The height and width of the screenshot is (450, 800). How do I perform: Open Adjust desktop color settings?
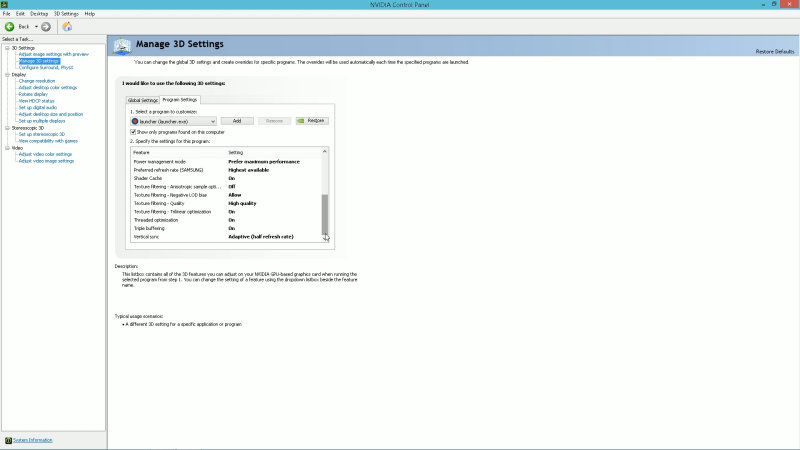coord(48,88)
